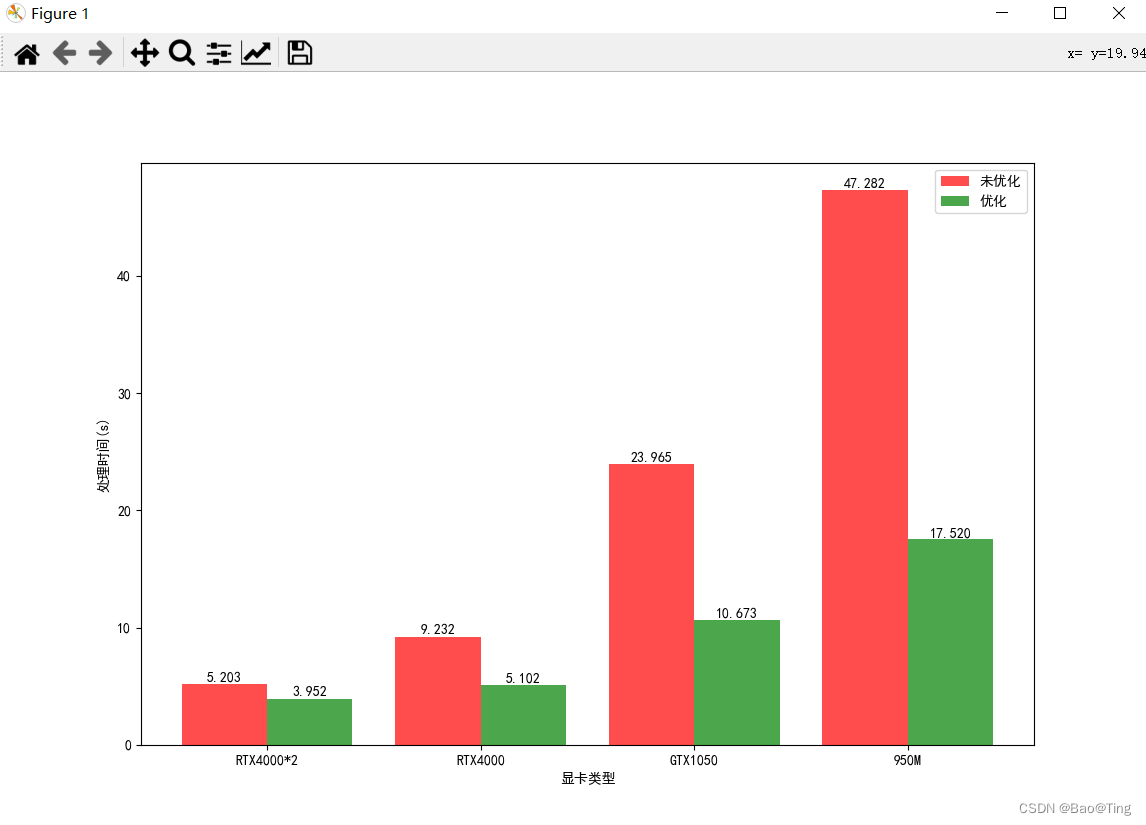Click the y-axis tick label 0
The width and height of the screenshot is (1146, 825).
128,745
